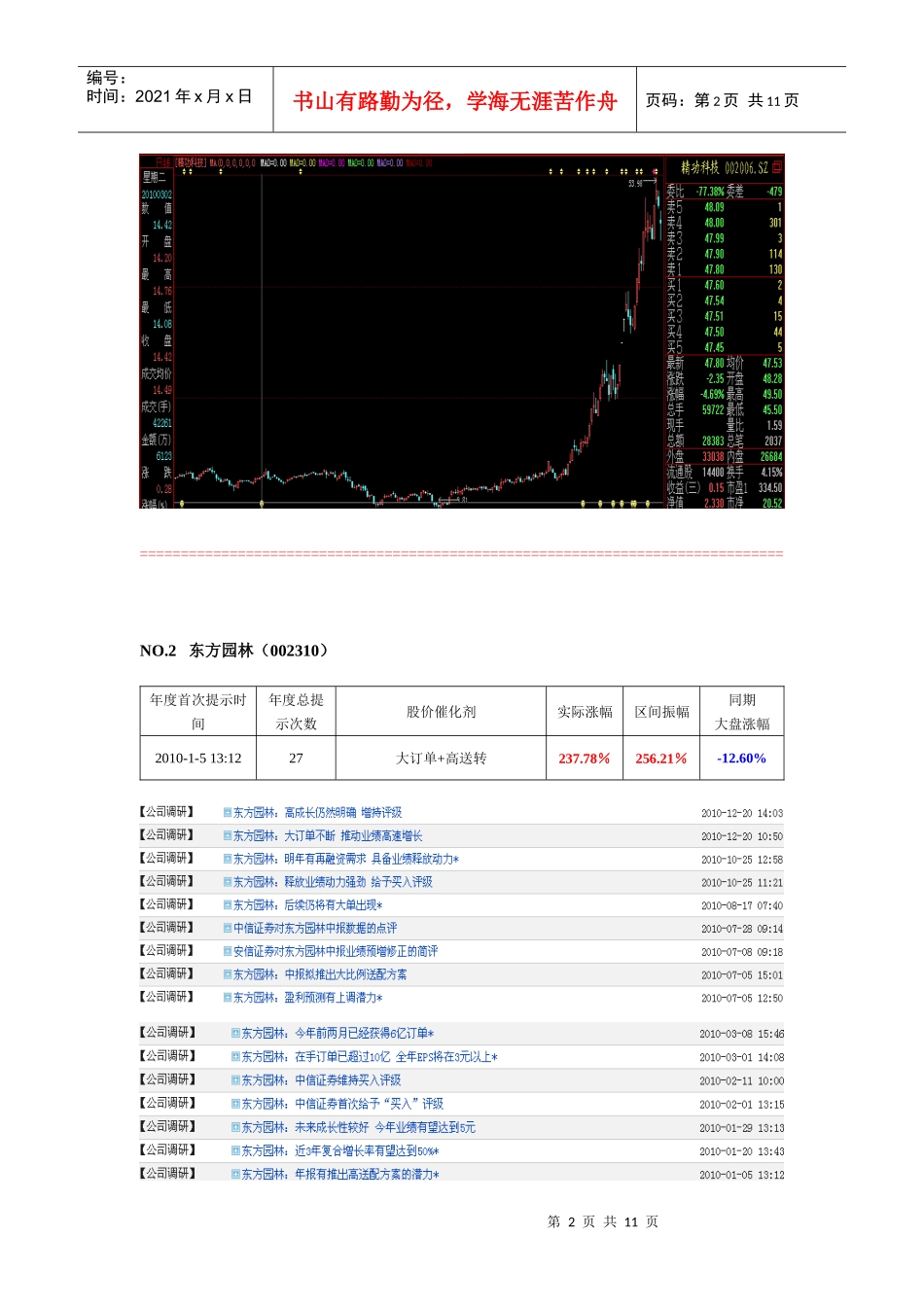Select the red value 256.21%
Screen dimensions: 924x1307
[661, 759]
